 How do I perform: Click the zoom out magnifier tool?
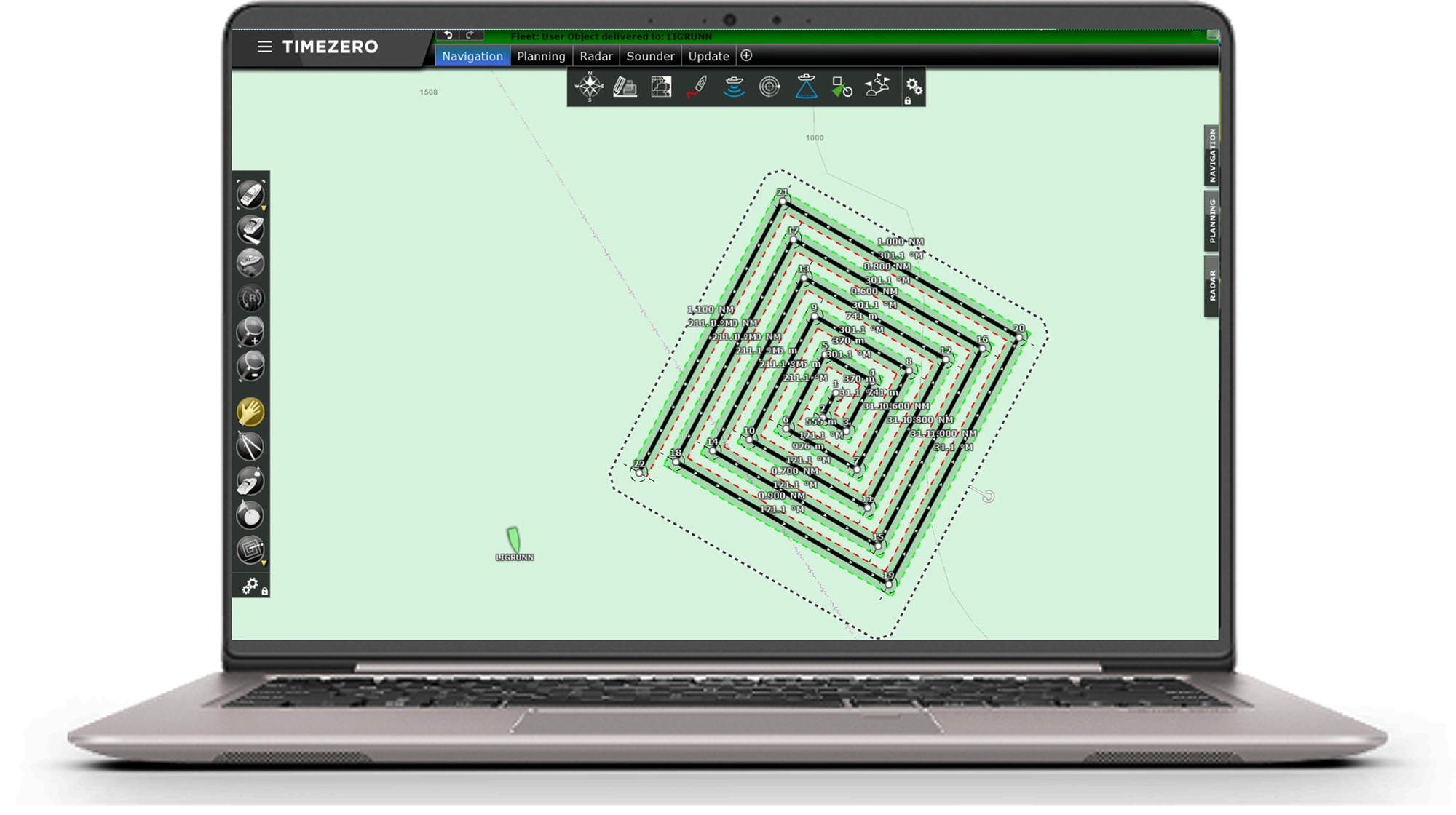coord(250,366)
